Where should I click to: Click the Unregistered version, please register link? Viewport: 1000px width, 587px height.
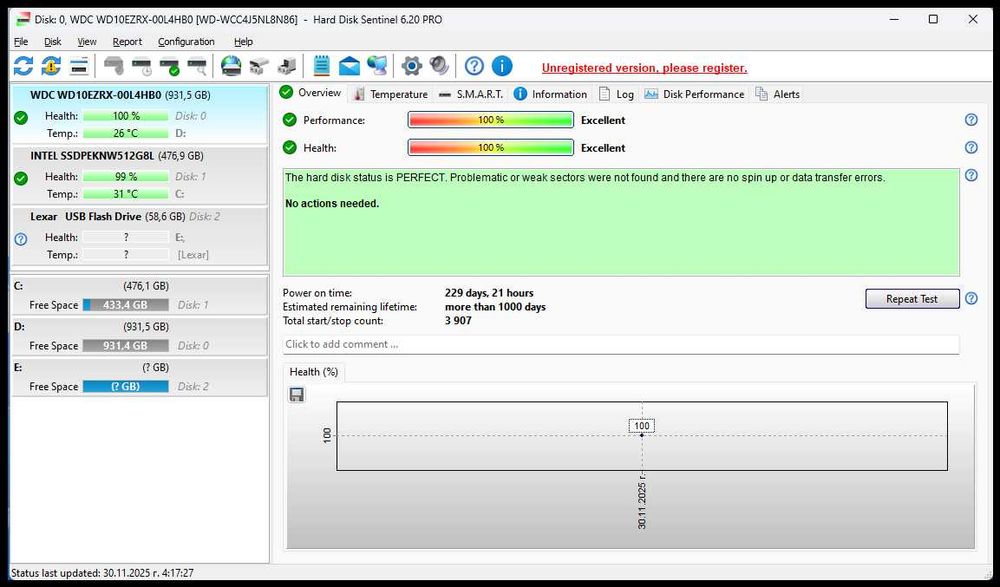(x=644, y=68)
